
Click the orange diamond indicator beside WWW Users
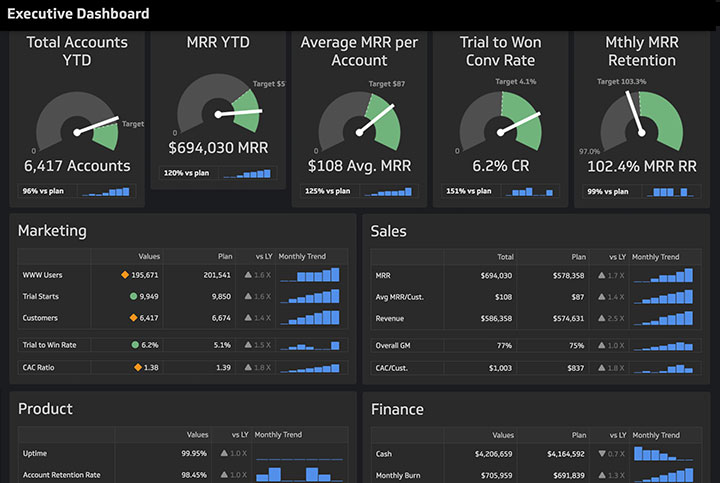[x=125, y=275]
